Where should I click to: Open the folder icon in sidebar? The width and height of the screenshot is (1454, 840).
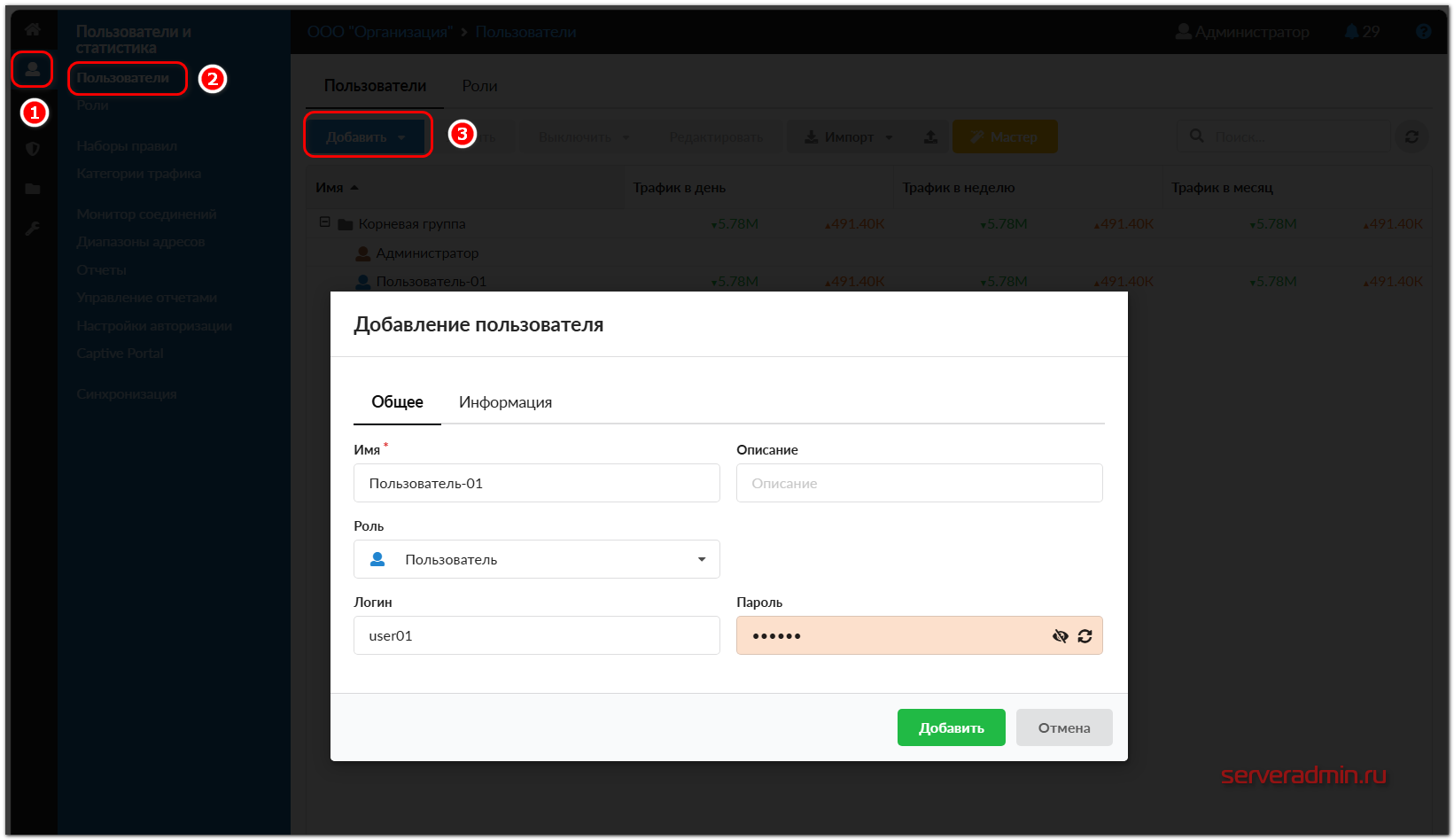pos(33,189)
